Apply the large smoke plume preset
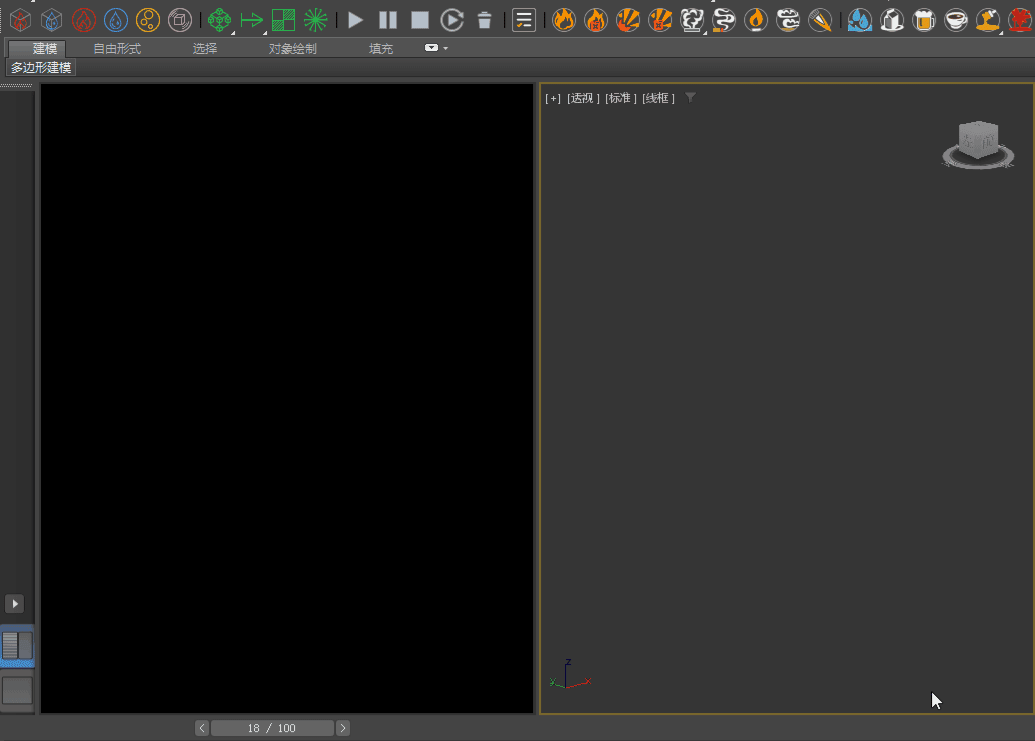 [692, 20]
